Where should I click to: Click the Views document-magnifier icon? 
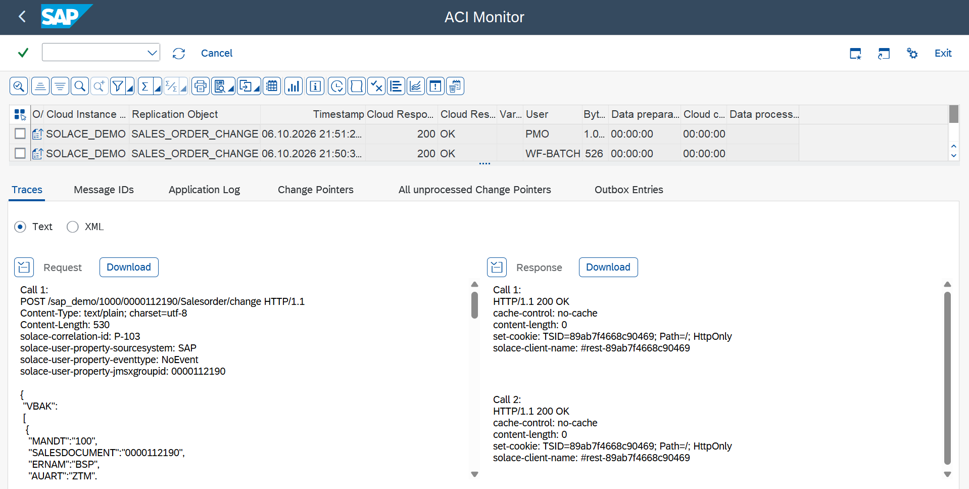[x=219, y=87]
